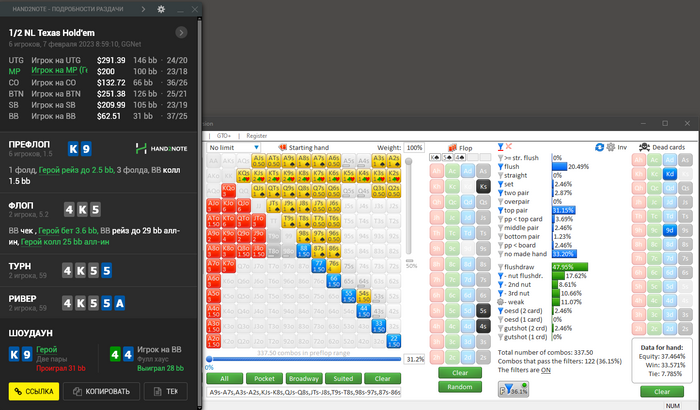The image size is (700, 410).
Task: Toggle the pocket 88 cell
Action: (x=304, y=251)
